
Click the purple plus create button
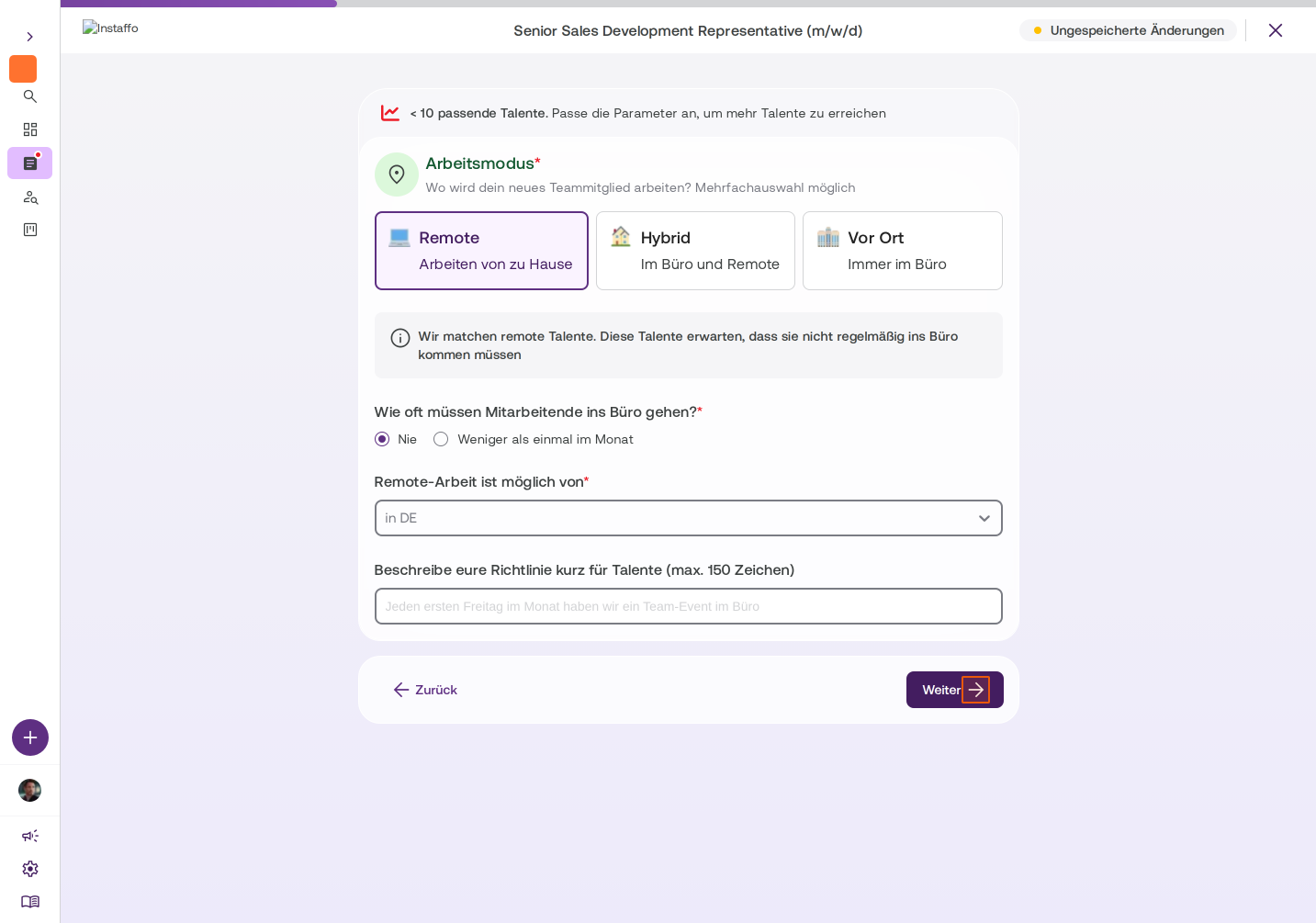pos(30,737)
